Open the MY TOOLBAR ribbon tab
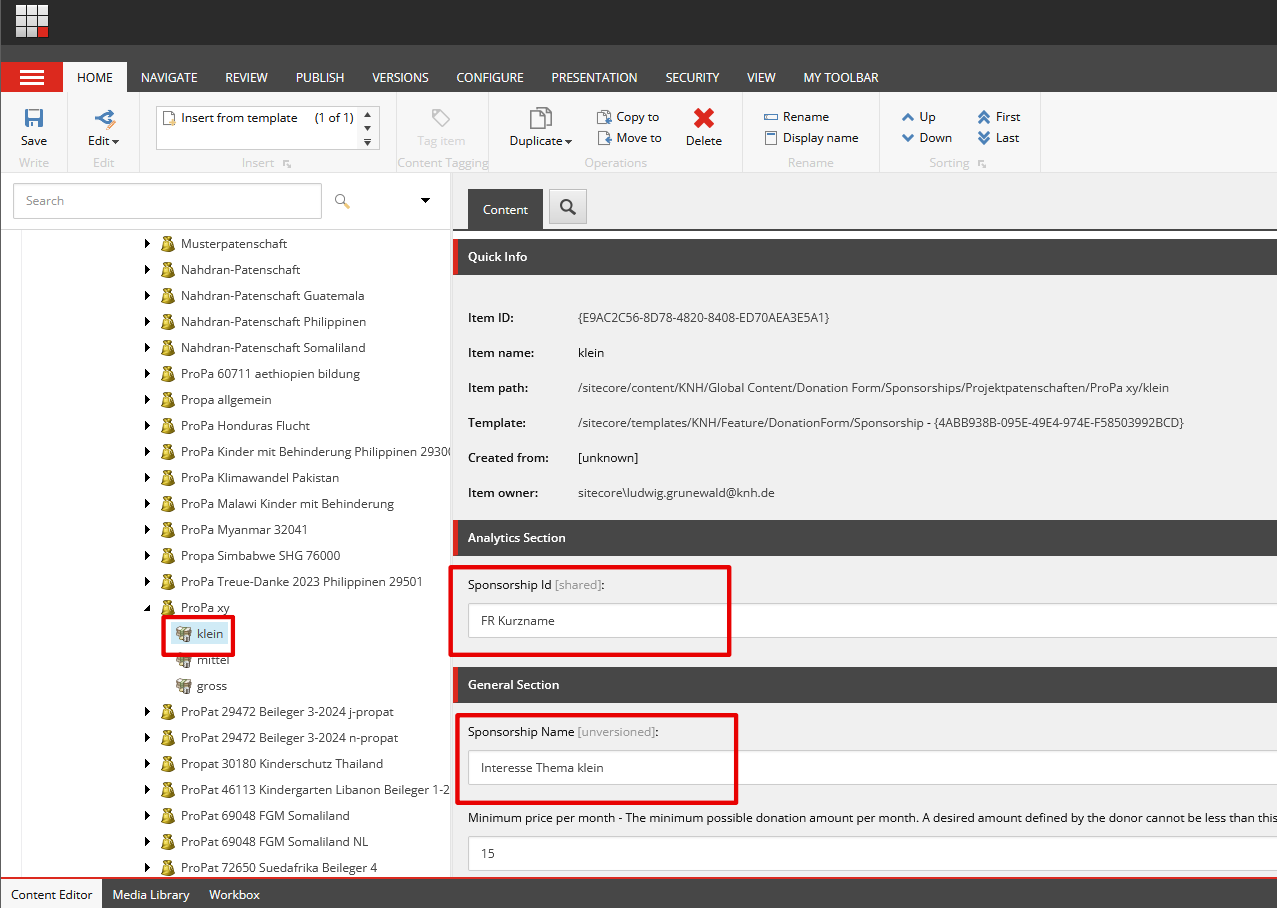1277x908 pixels. click(x=841, y=77)
